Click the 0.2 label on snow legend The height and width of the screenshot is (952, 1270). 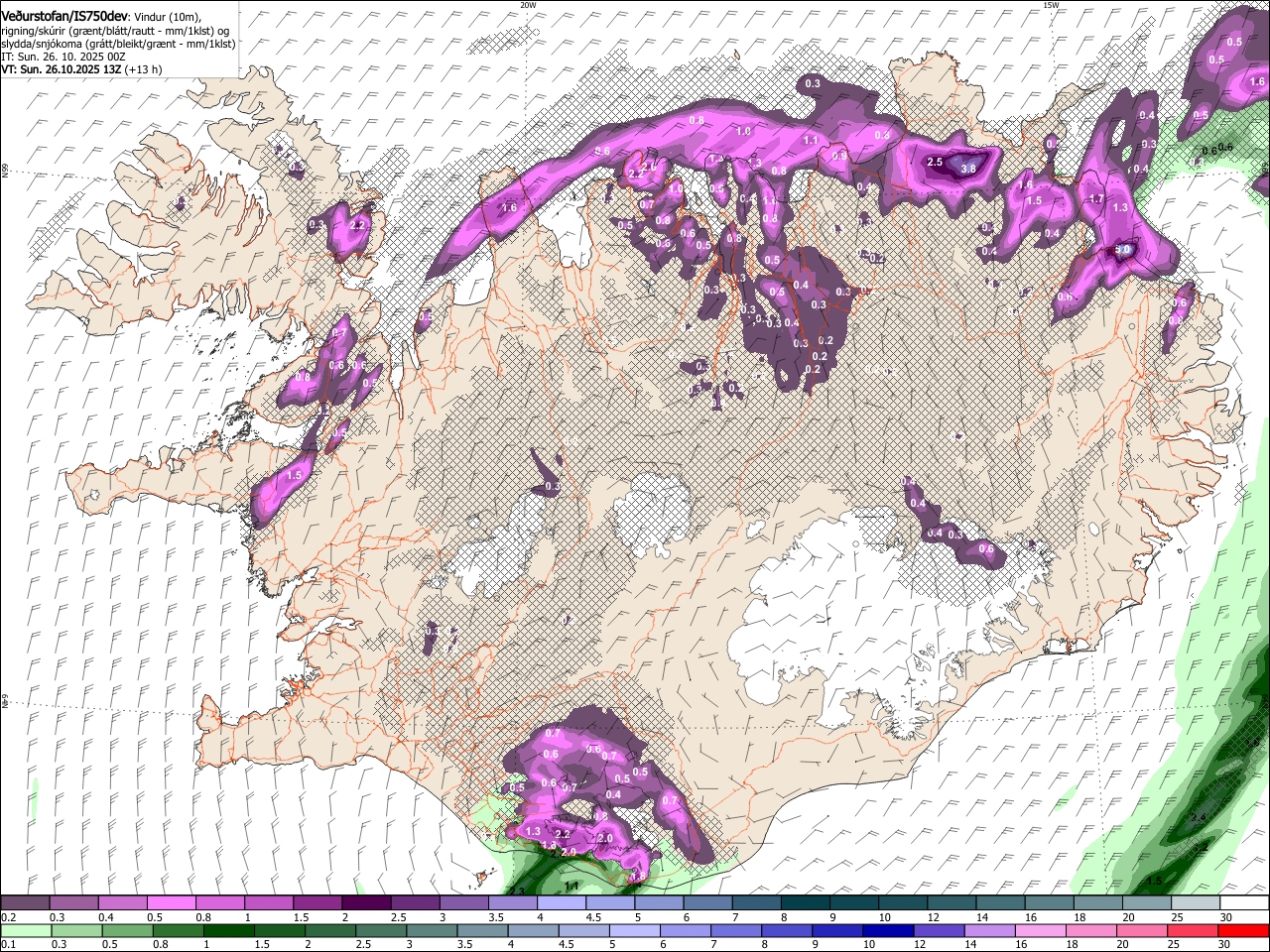tap(9, 917)
